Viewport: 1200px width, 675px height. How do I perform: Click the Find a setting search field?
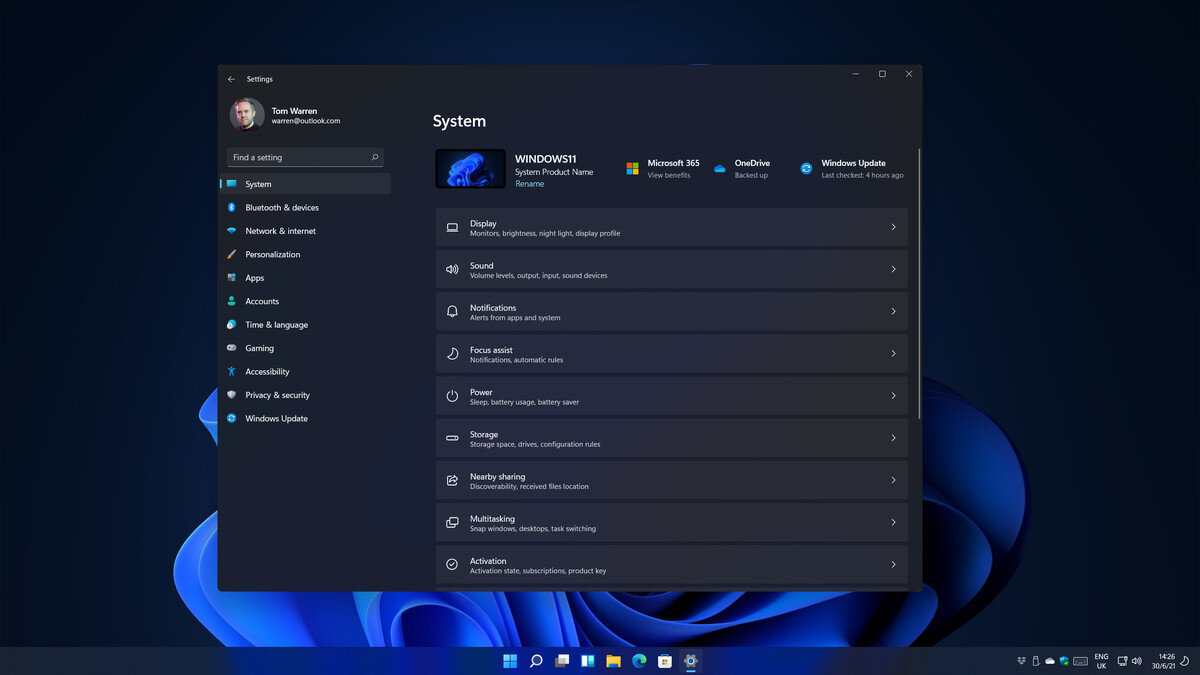[x=305, y=158]
